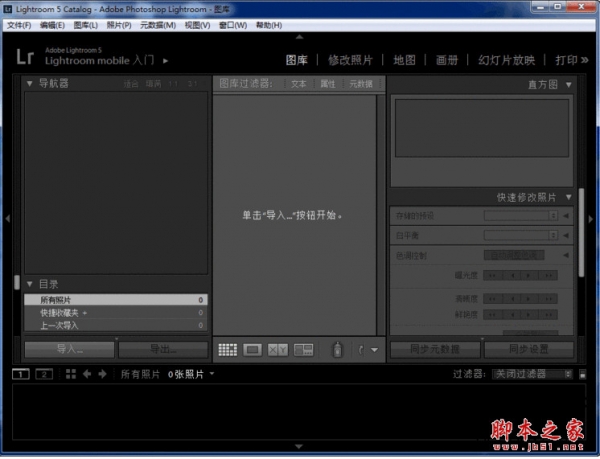Select the painter spray can tool
Screen dimensions: 600x459
[x=337, y=350]
